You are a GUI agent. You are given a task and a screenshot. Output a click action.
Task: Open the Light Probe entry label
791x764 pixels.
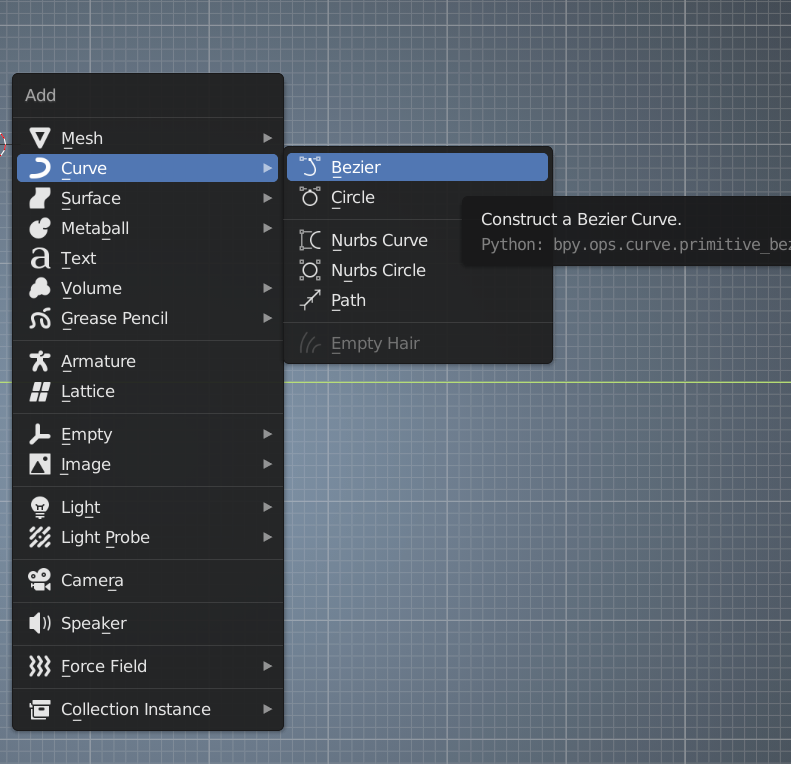pyautogui.click(x=105, y=537)
